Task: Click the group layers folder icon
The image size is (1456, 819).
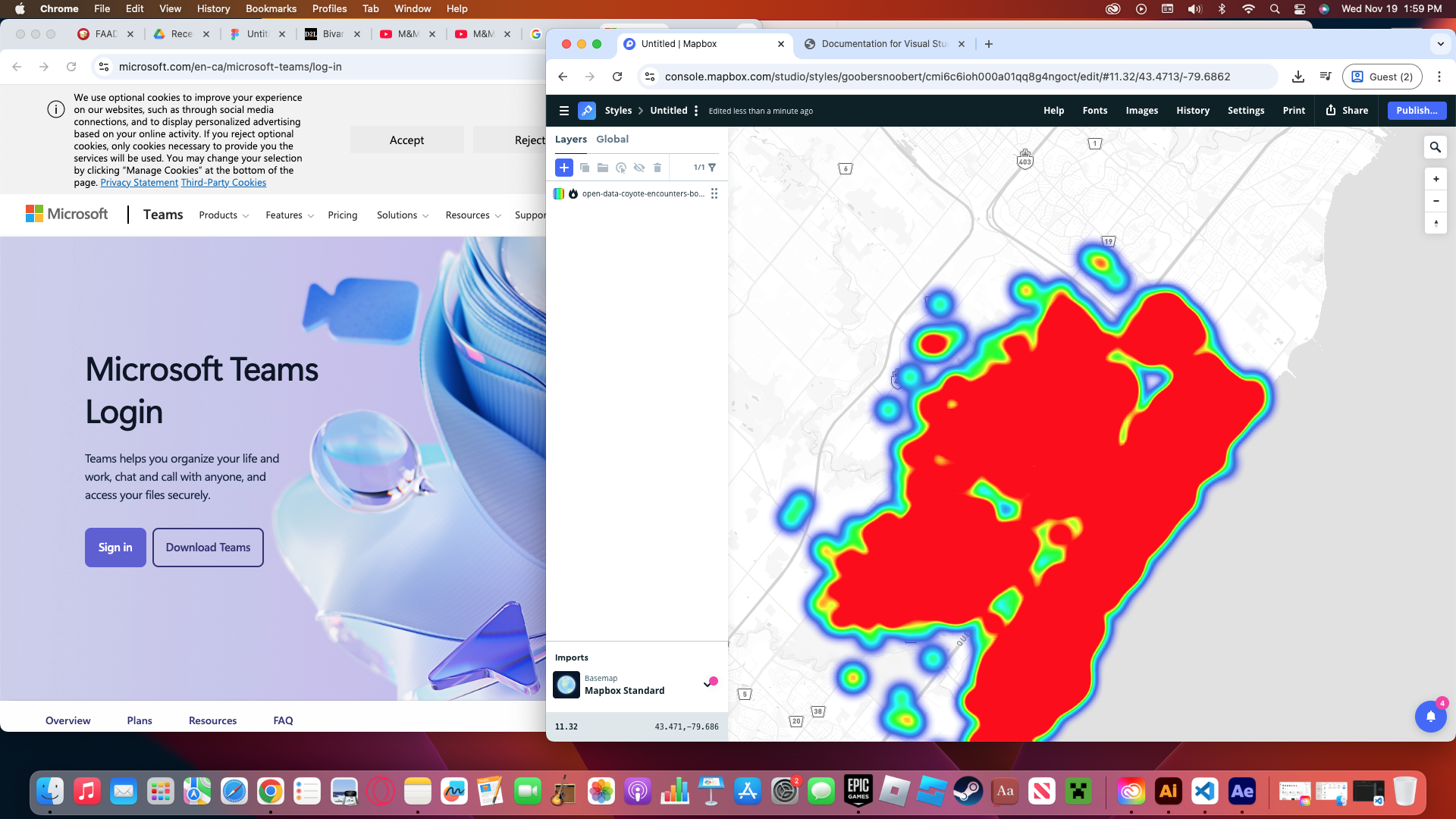Action: 603,168
